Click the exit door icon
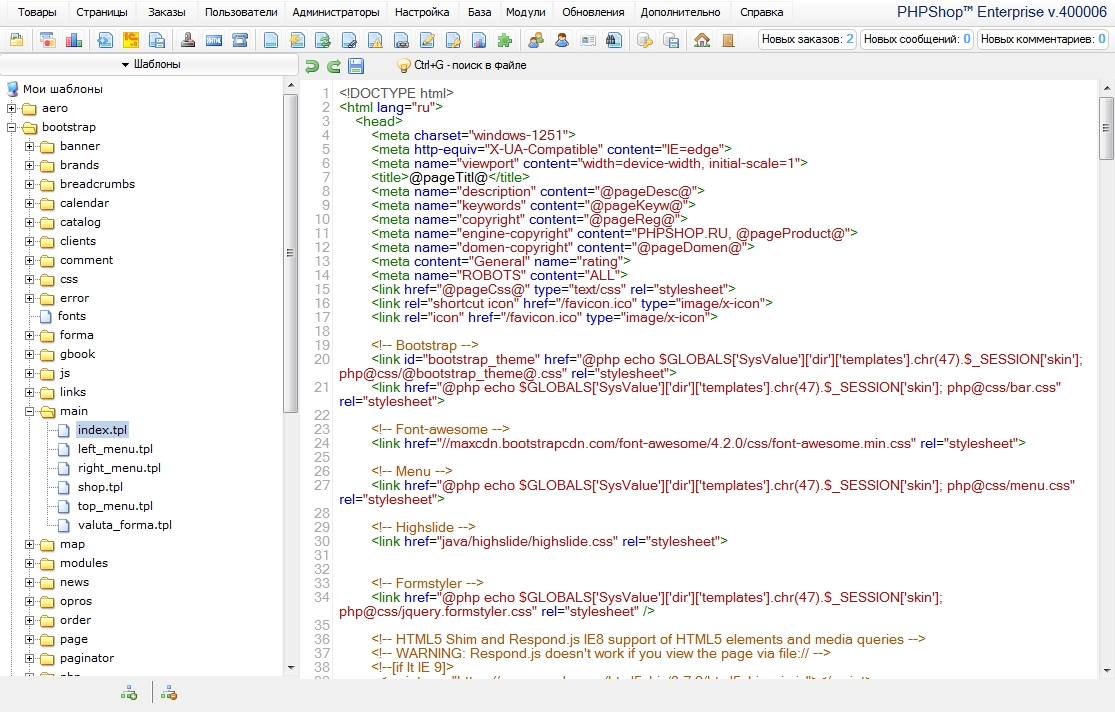This screenshot has width=1115, height=712. (727, 41)
